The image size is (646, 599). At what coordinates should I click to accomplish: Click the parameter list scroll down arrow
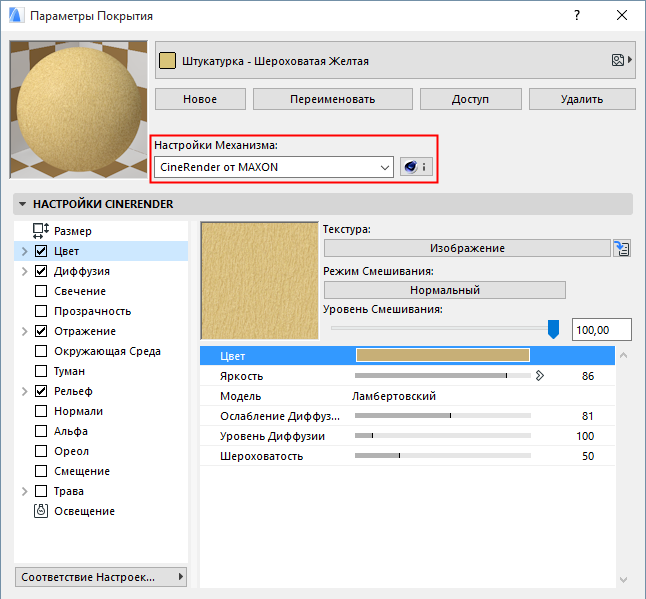624,580
